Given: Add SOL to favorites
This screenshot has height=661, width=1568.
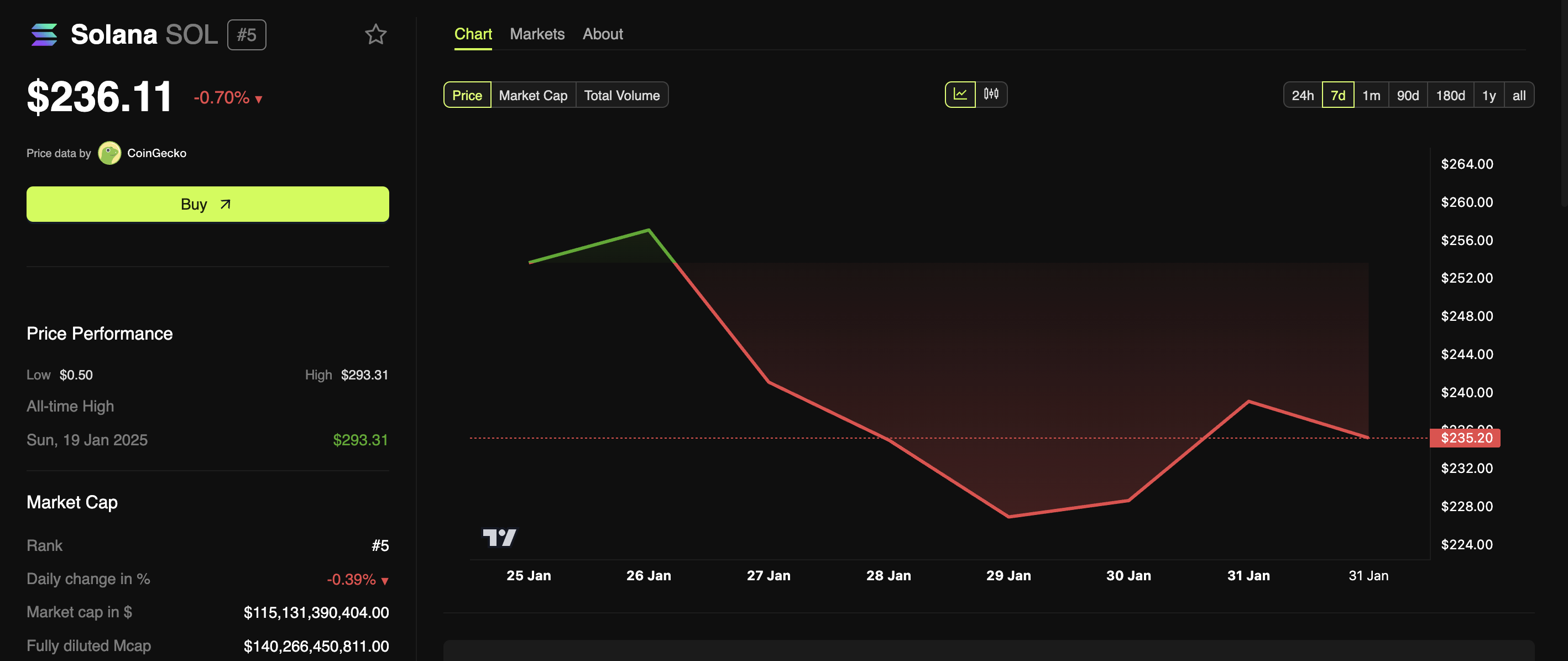Looking at the screenshot, I should pyautogui.click(x=377, y=32).
